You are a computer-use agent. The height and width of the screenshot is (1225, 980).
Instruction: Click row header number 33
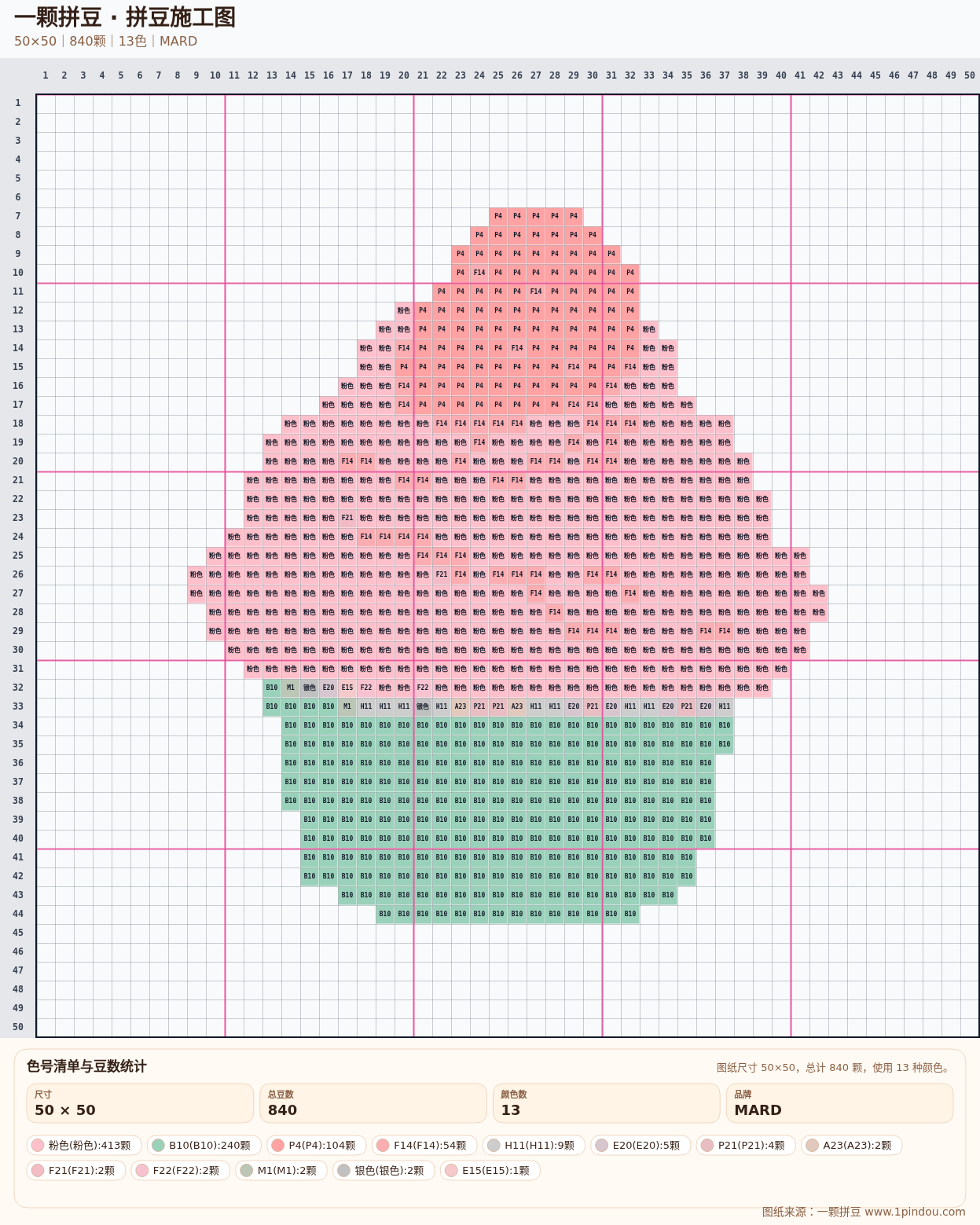coord(17,706)
